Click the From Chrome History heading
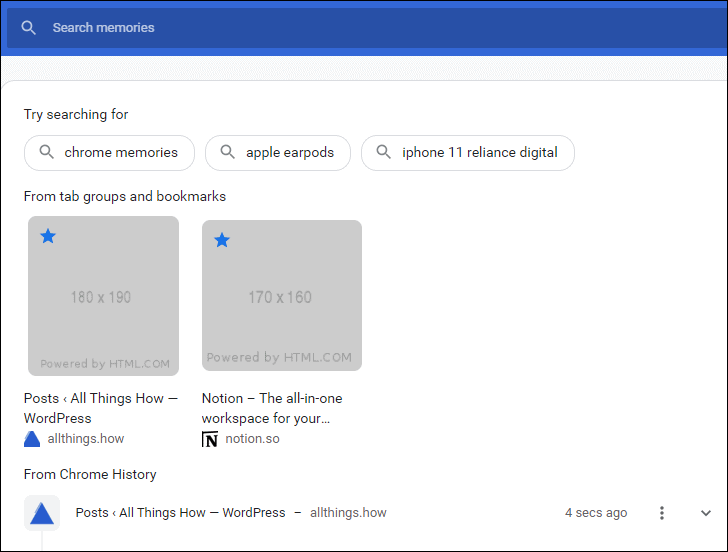The height and width of the screenshot is (552, 728). pos(90,474)
